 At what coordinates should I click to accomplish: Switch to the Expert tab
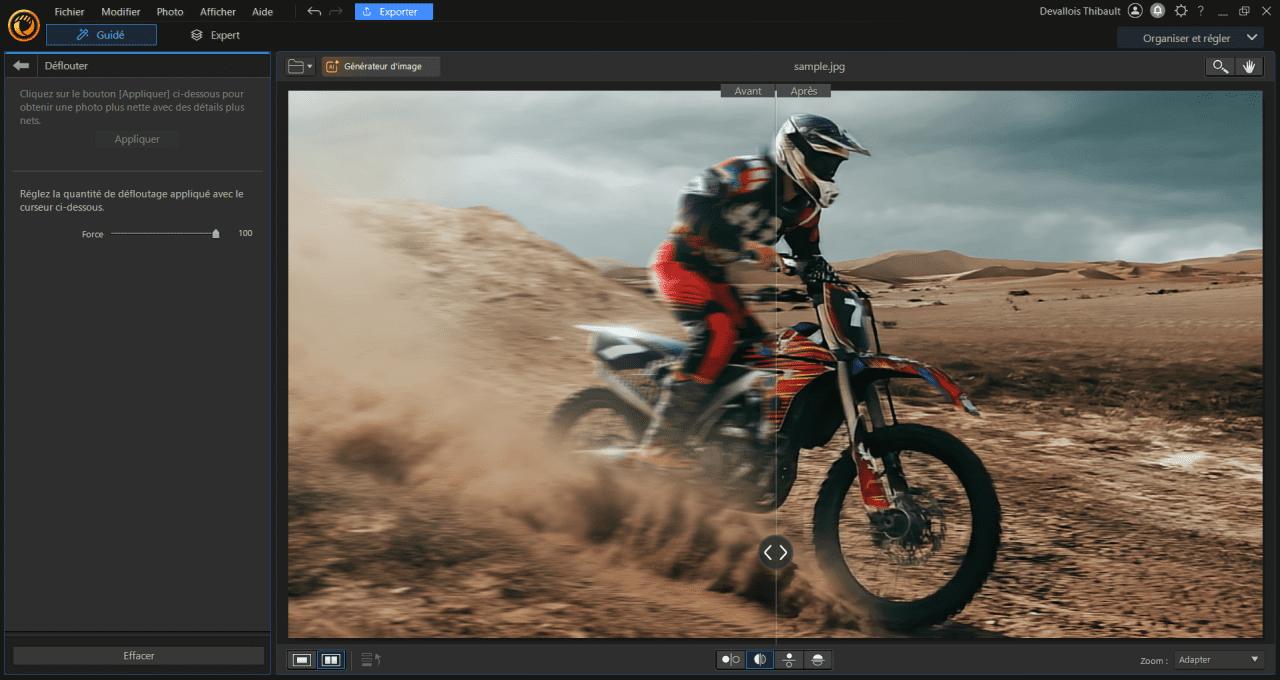tap(216, 34)
